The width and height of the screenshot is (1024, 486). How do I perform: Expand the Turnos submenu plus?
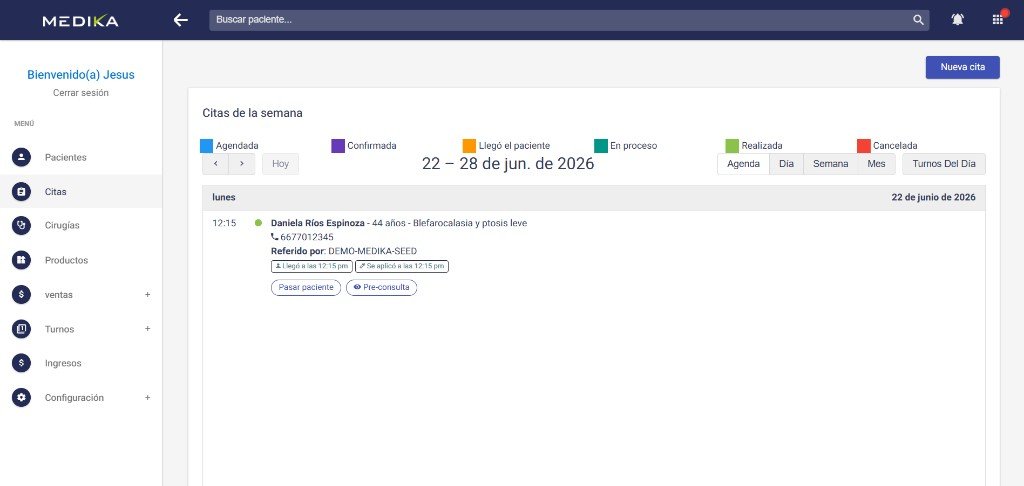click(148, 329)
